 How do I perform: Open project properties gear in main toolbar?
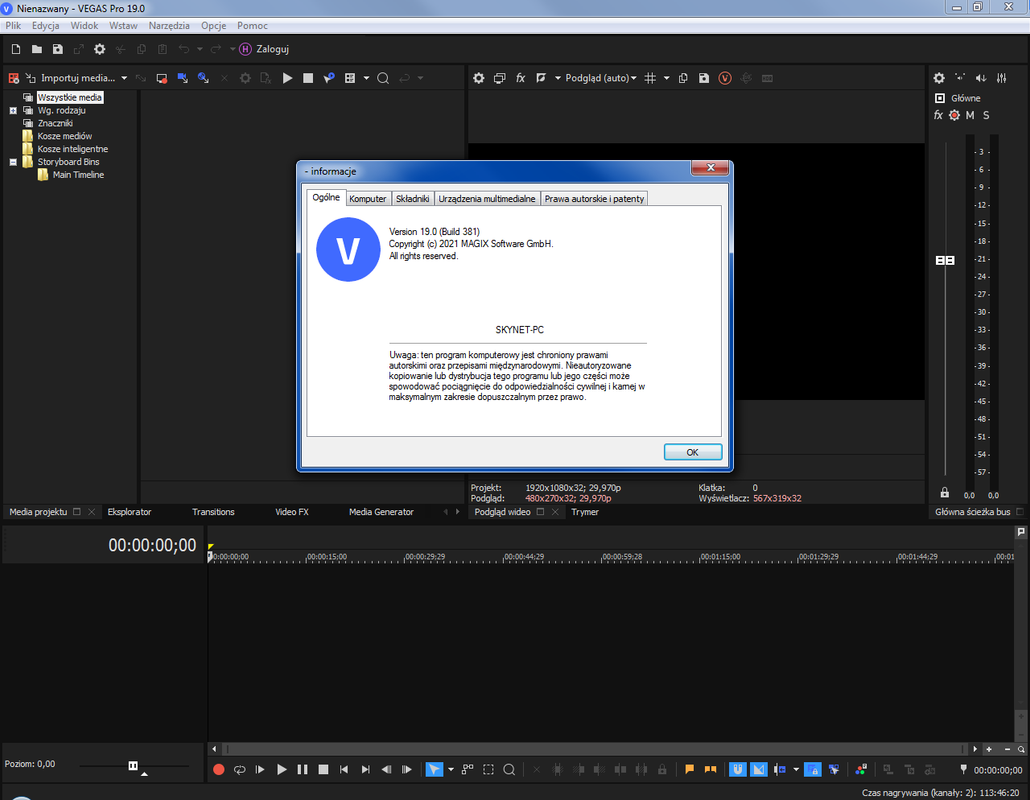99,49
